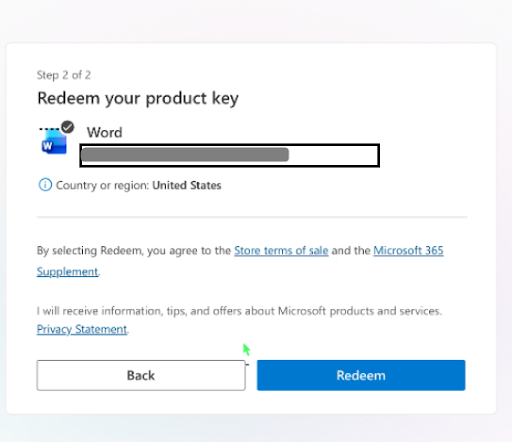512x442 pixels.
Task: Click the horizontal divider line
Action: 252,217
